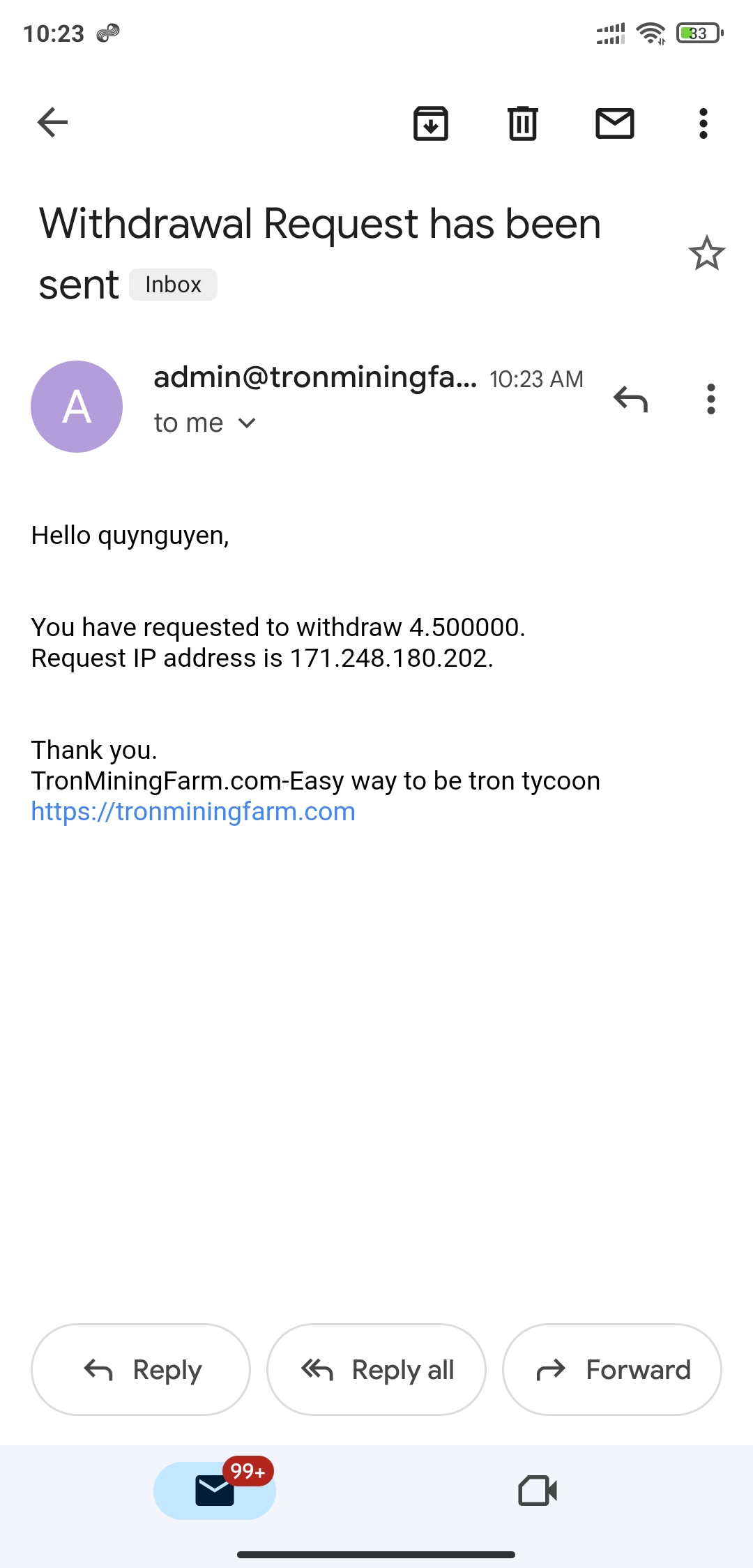Tap the email subject title
The width and height of the screenshot is (753, 1568).
[x=319, y=225]
